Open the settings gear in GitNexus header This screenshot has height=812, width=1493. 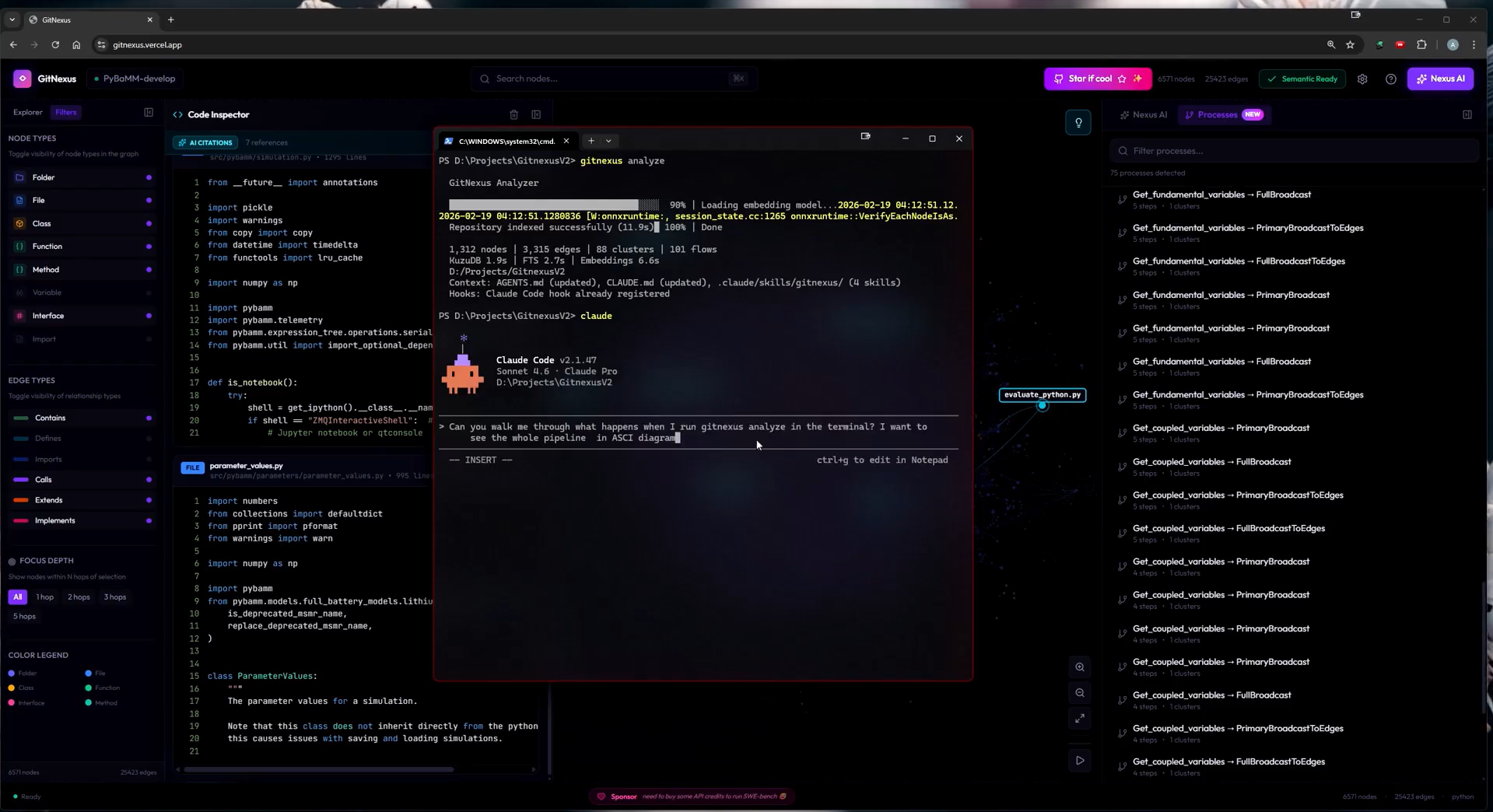pyautogui.click(x=1362, y=79)
